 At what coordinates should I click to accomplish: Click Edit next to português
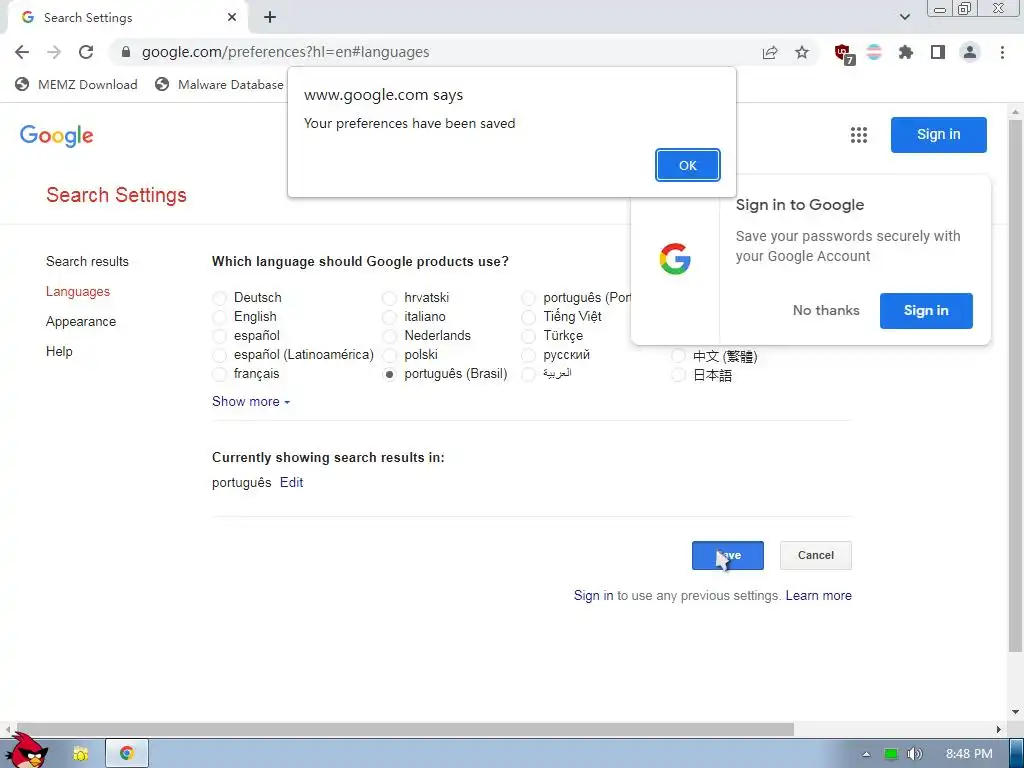(x=291, y=483)
